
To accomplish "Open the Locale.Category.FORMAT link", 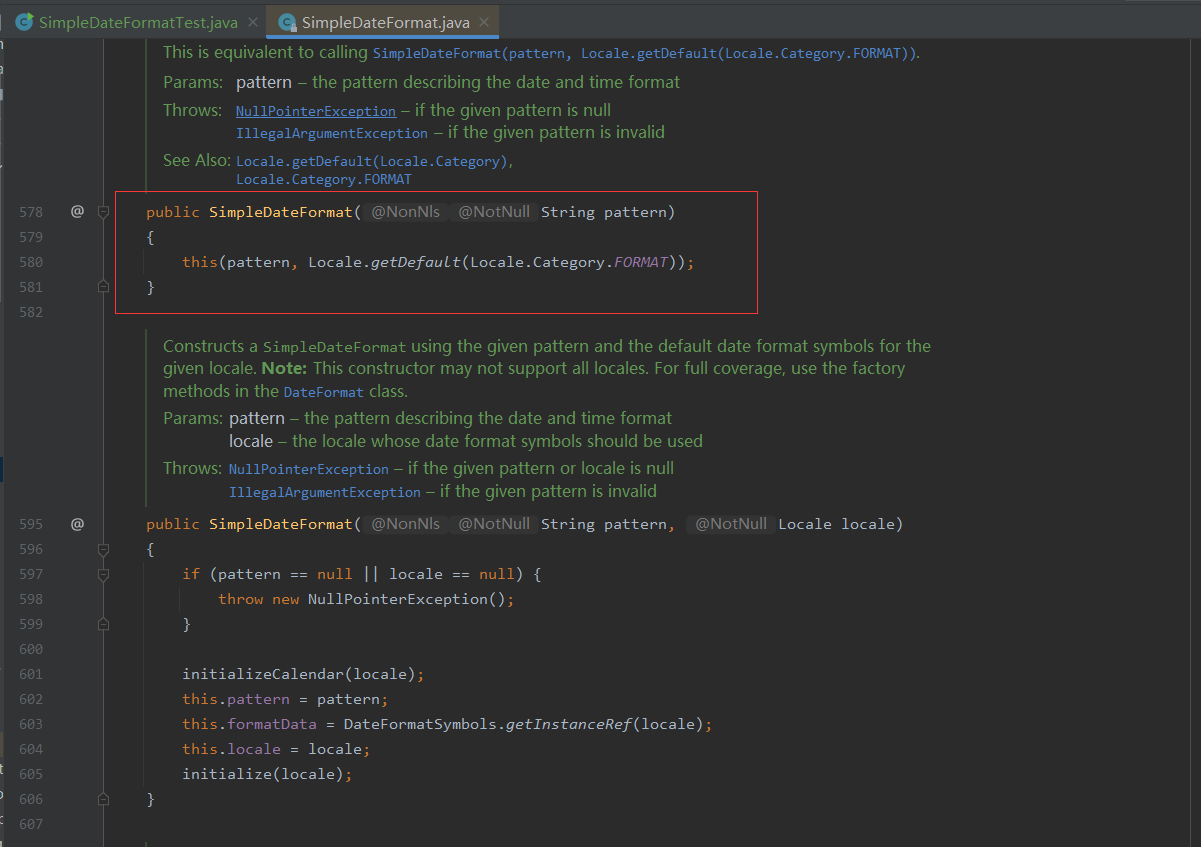I will pos(323,179).
